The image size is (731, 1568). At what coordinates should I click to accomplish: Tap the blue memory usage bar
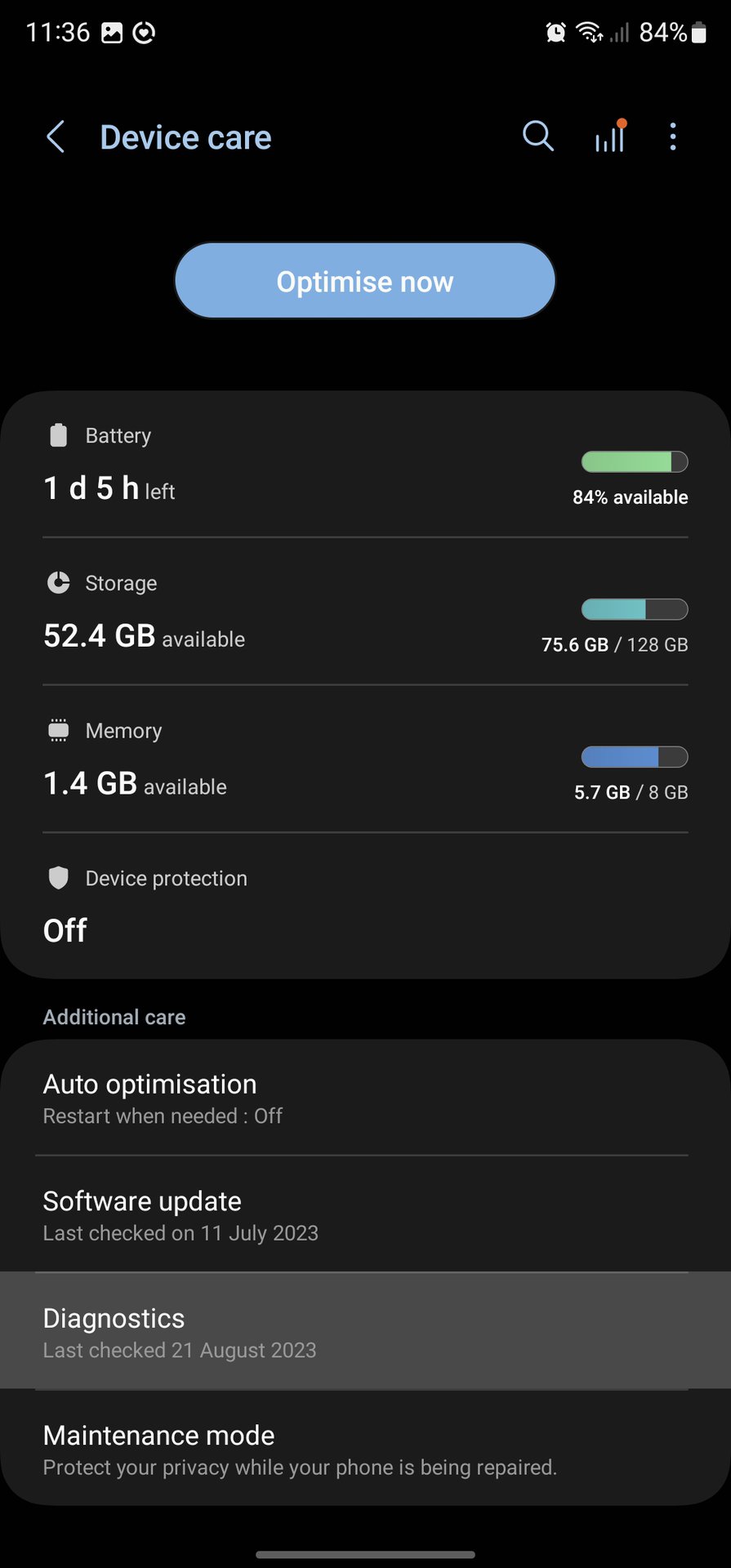point(634,757)
